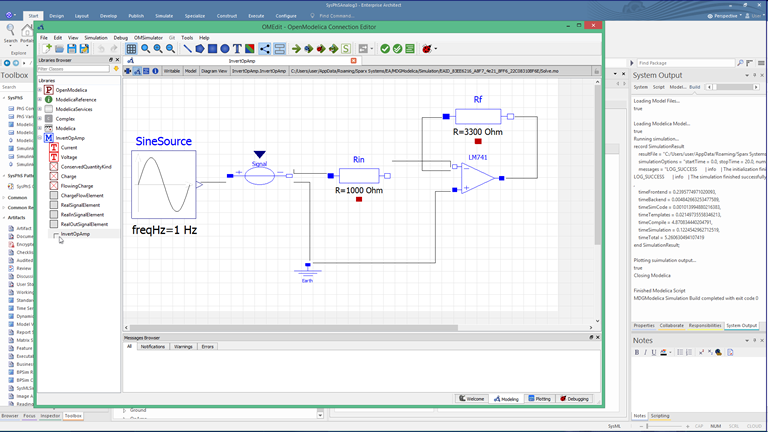Screen dimensions: 768x432
Task: Open the ladybug debug configurations dropdown
Action: 435,48
